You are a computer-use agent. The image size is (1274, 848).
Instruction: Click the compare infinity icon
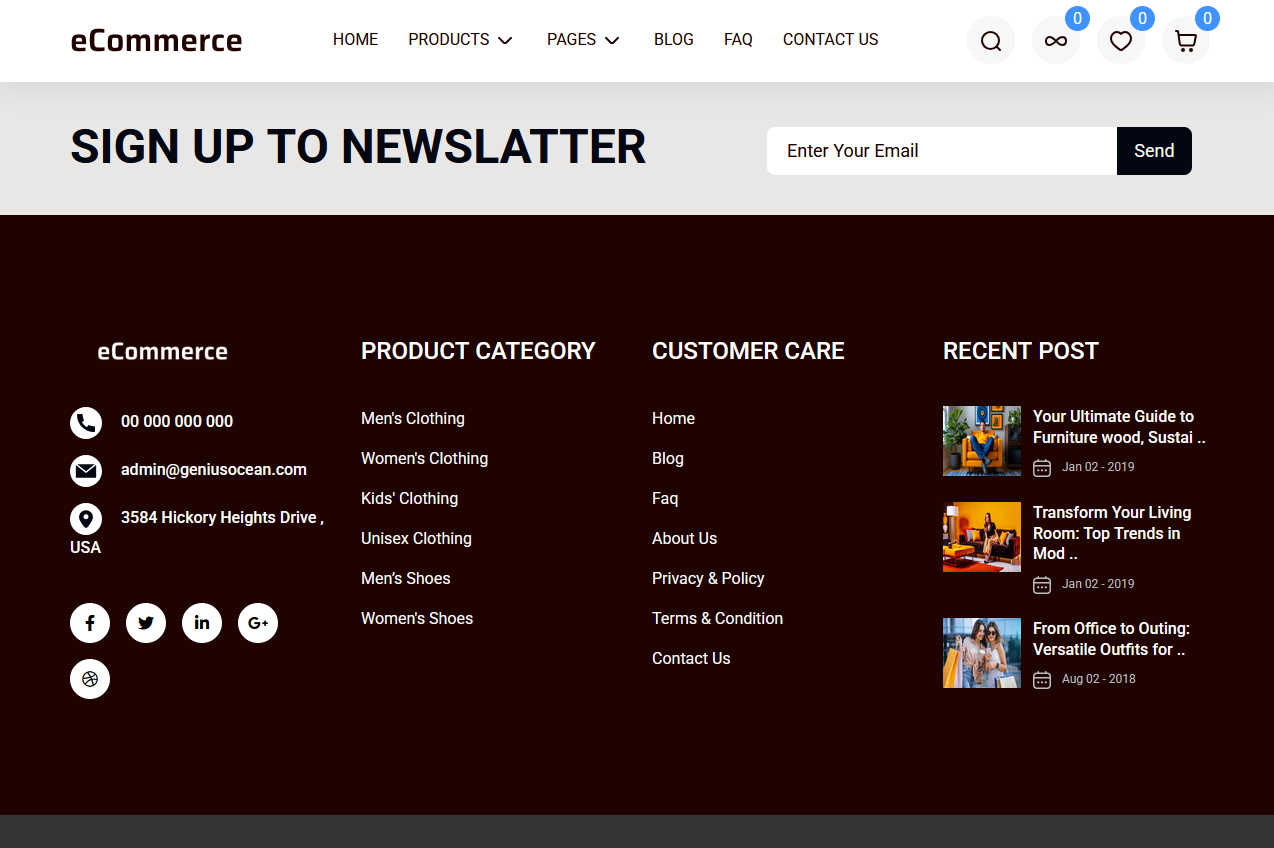point(1055,41)
